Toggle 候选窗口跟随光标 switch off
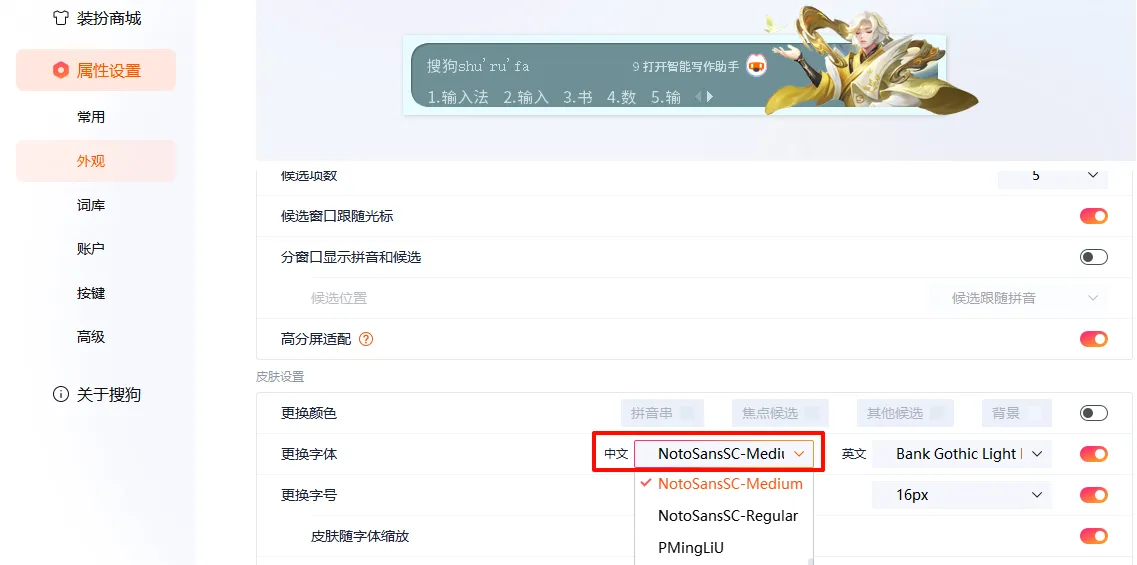The height and width of the screenshot is (565, 1137). click(1093, 216)
